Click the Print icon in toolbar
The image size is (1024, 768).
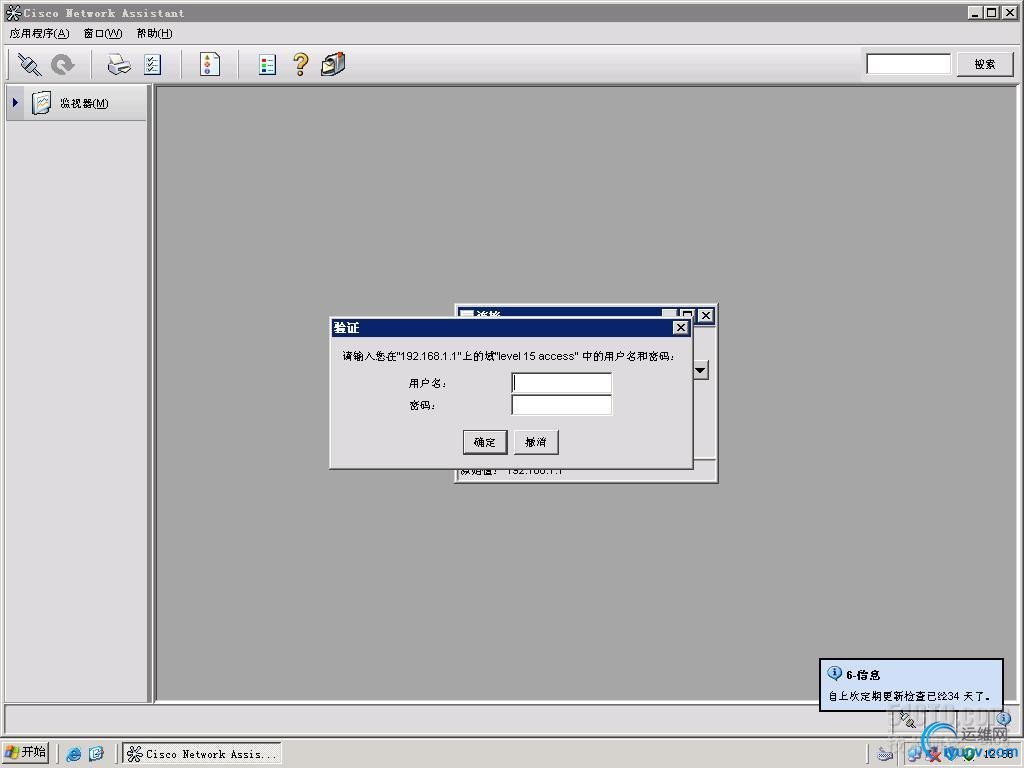[118, 64]
